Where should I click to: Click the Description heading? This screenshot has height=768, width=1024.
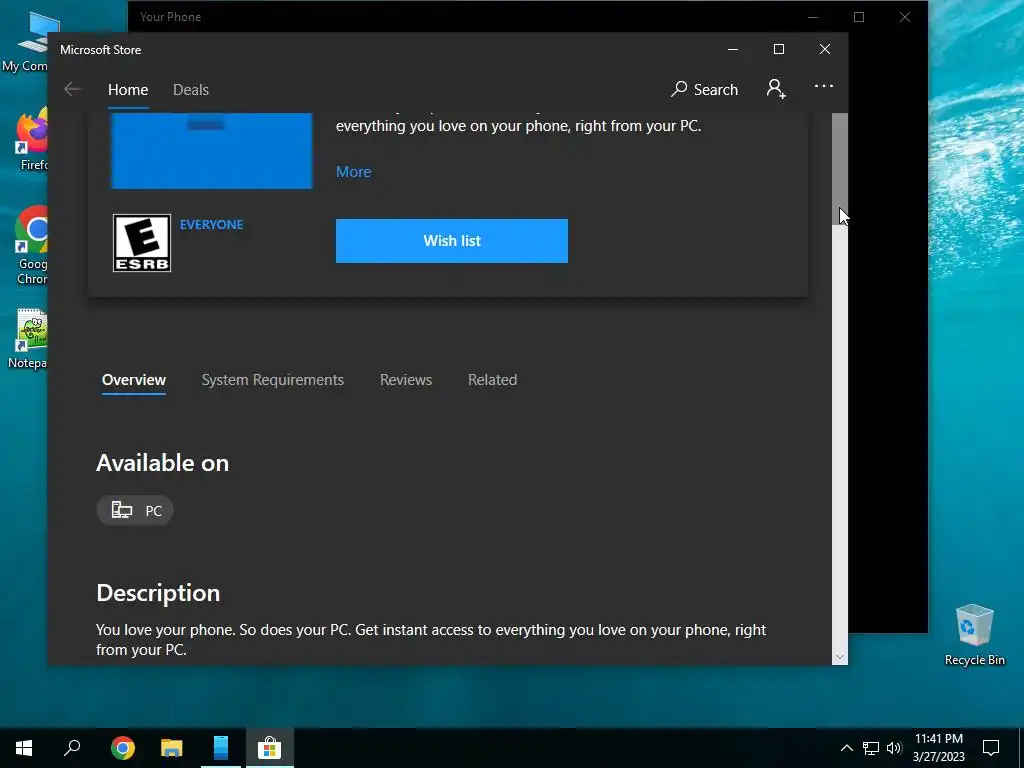[158, 593]
